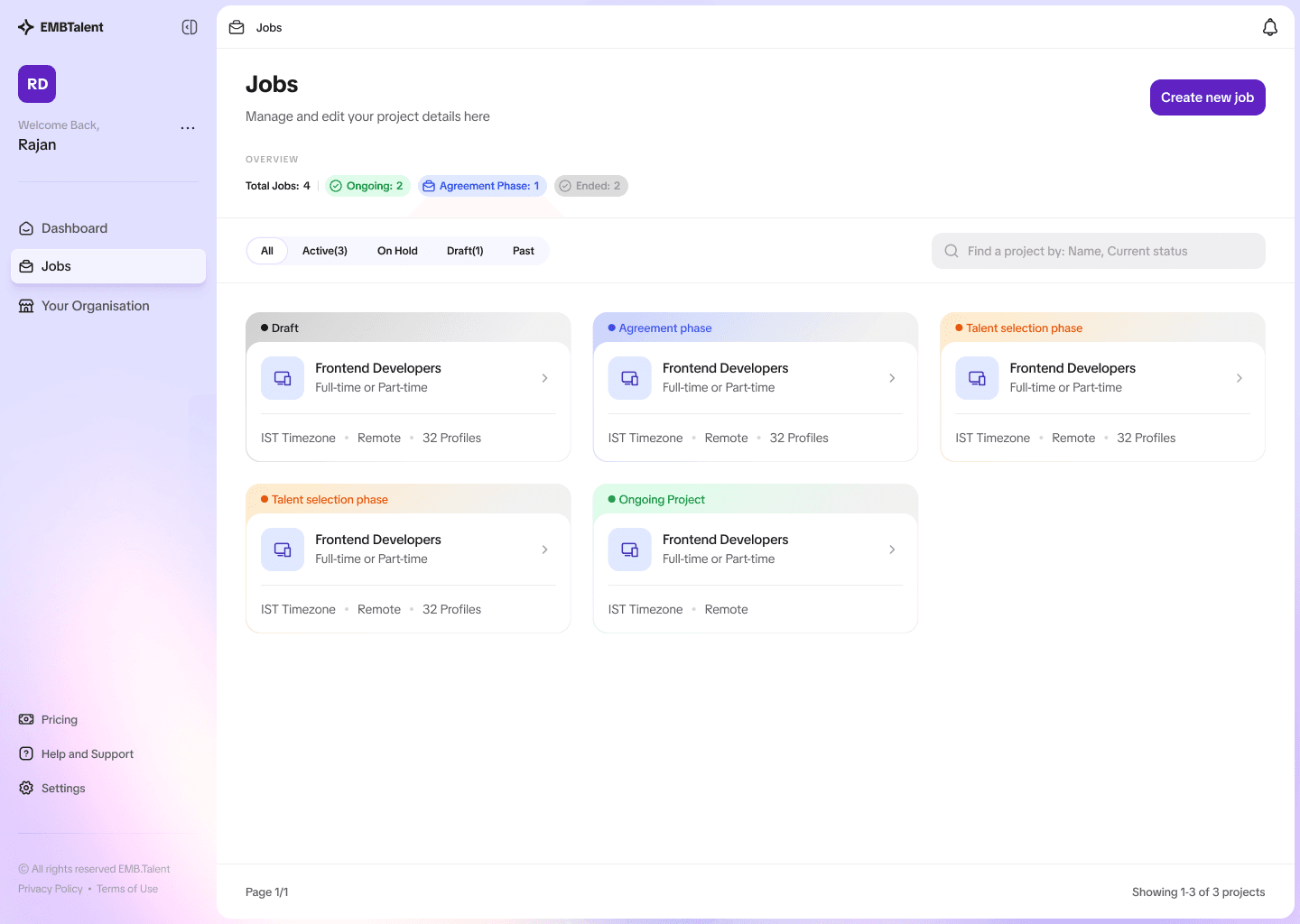Click the three-dot menu next to Rajan
Viewport: 1300px width, 924px height.
[188, 127]
